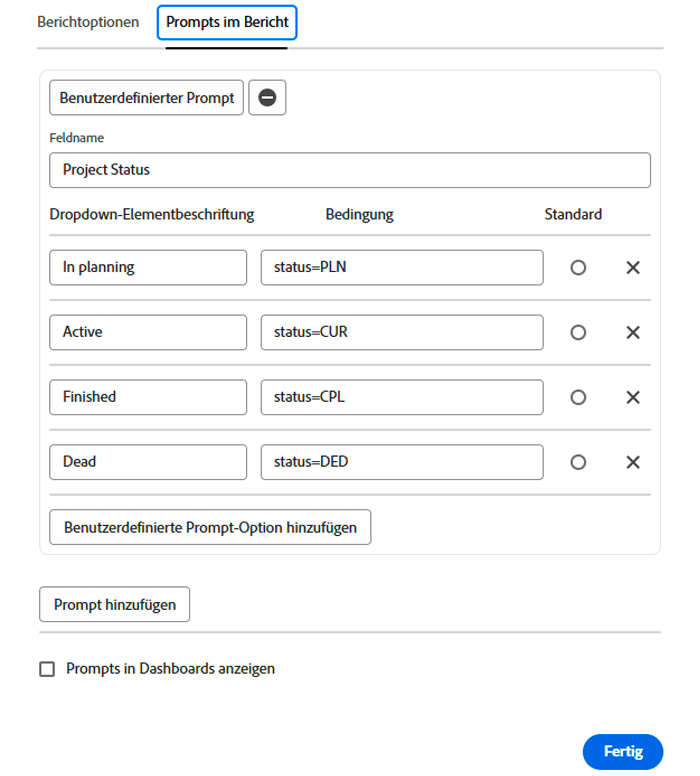
Task: Click the status=PLN condition field
Action: [402, 268]
